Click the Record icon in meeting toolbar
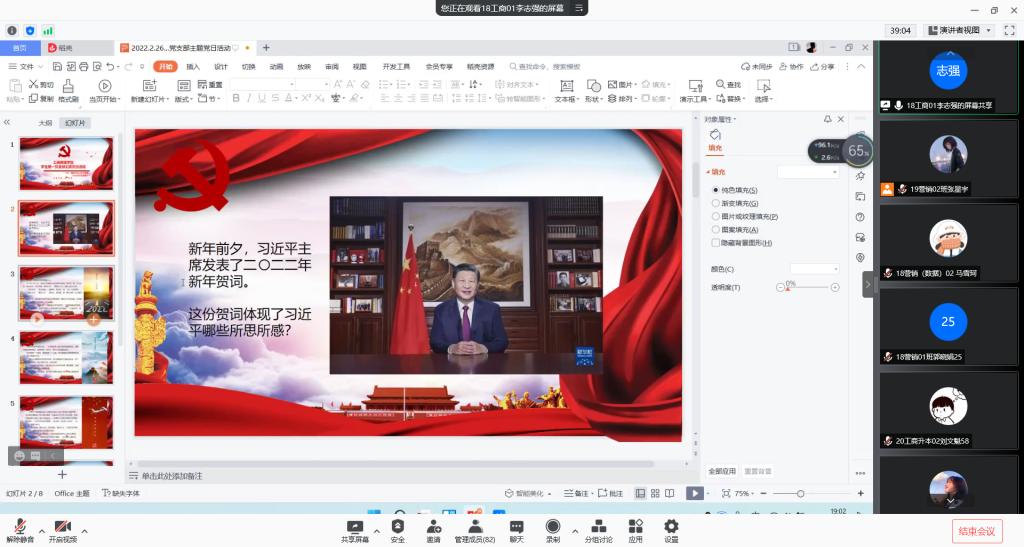Screen dimensions: 1024x547 [x=552, y=526]
